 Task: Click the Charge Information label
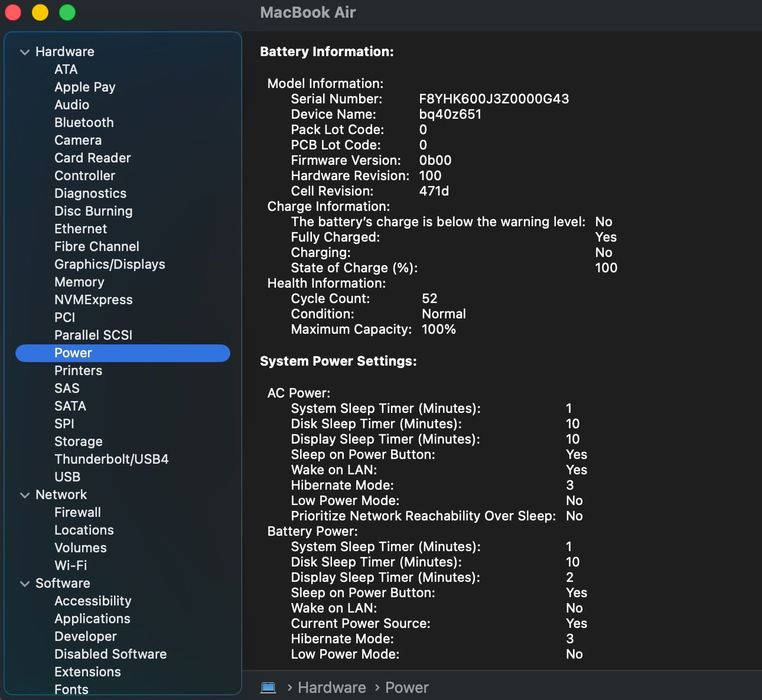[x=328, y=207]
